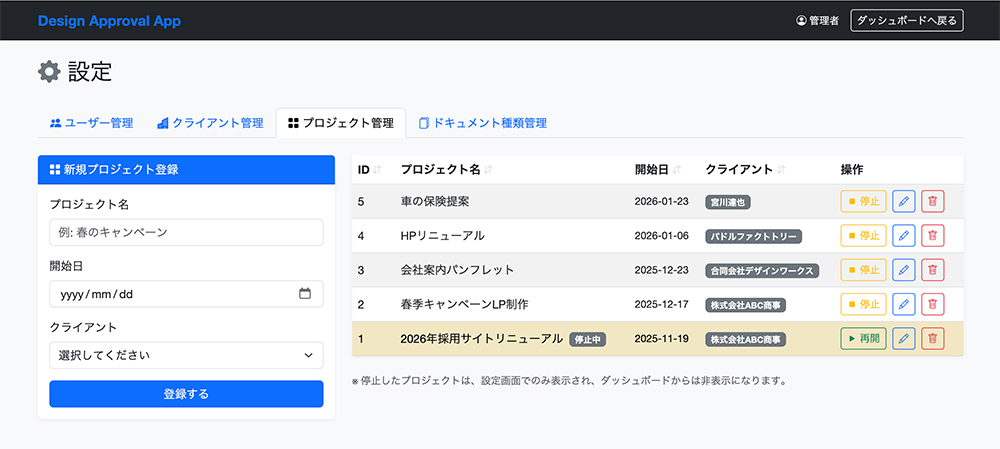Click the project name HPリニューアル

click(x=443, y=236)
